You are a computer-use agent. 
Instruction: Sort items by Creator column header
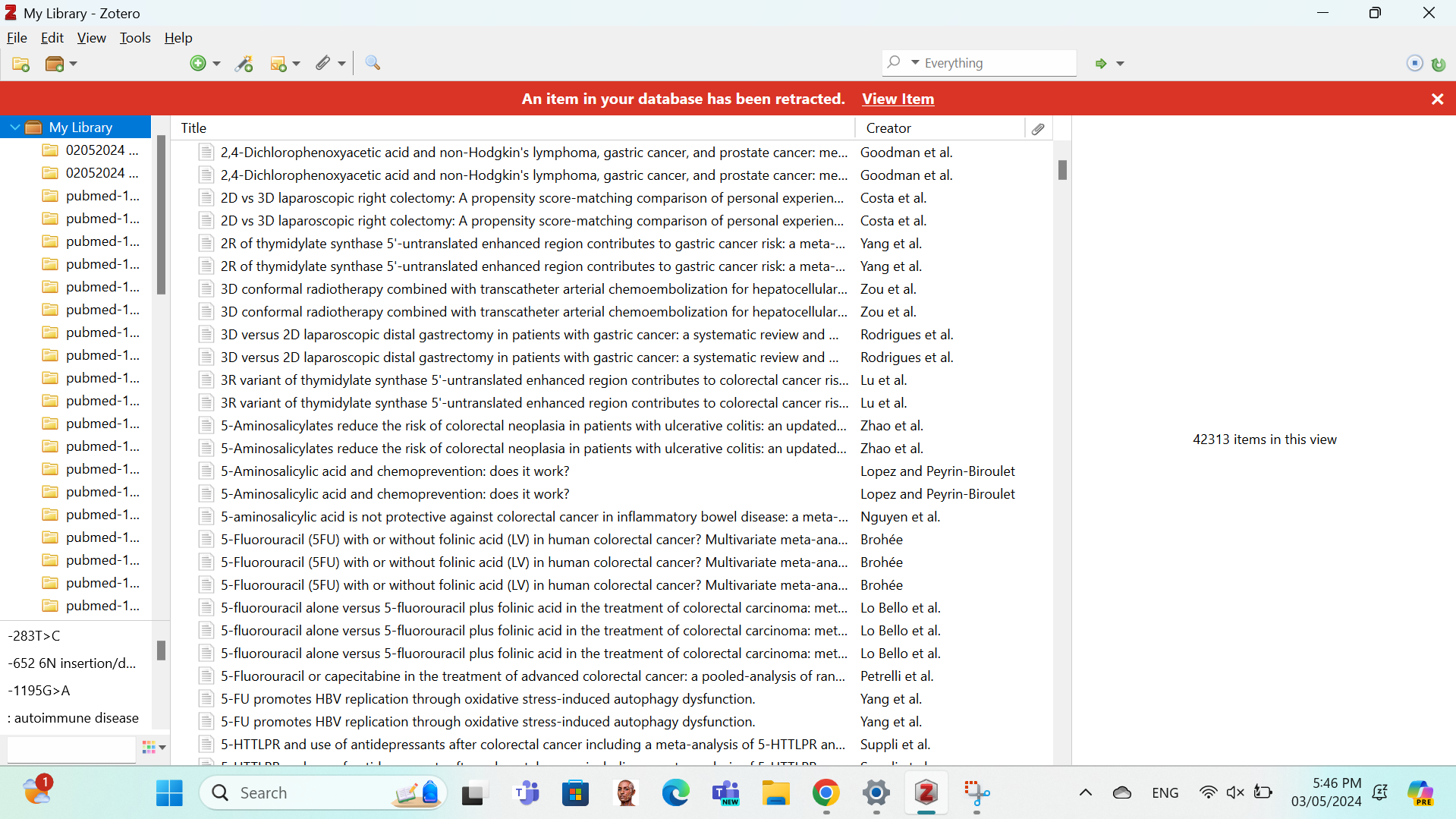pos(939,128)
